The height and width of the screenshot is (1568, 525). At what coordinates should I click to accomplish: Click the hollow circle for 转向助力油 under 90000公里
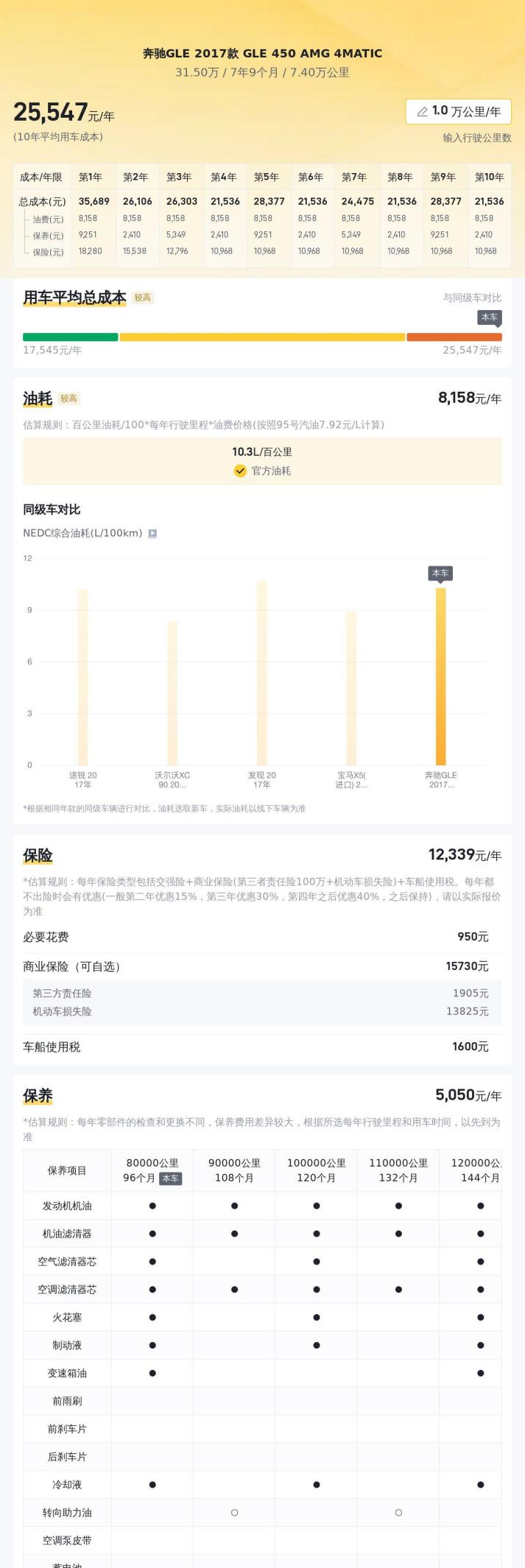coord(234,1512)
